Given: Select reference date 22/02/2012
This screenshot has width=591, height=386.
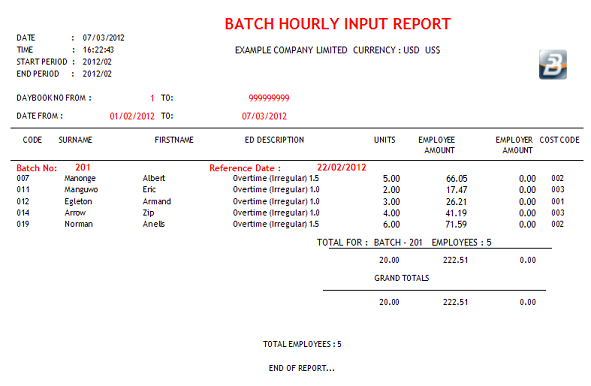Looking at the screenshot, I should (341, 167).
